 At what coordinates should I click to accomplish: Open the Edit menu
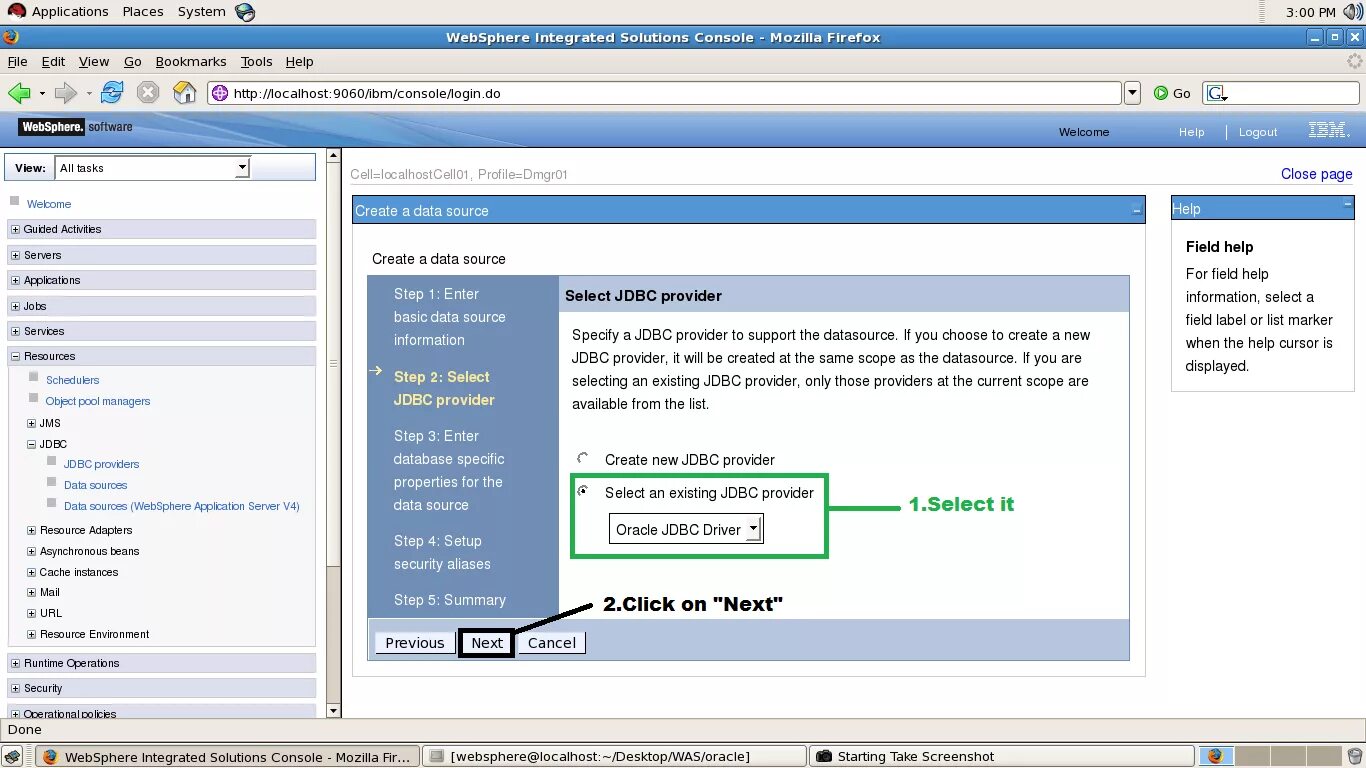click(x=53, y=61)
